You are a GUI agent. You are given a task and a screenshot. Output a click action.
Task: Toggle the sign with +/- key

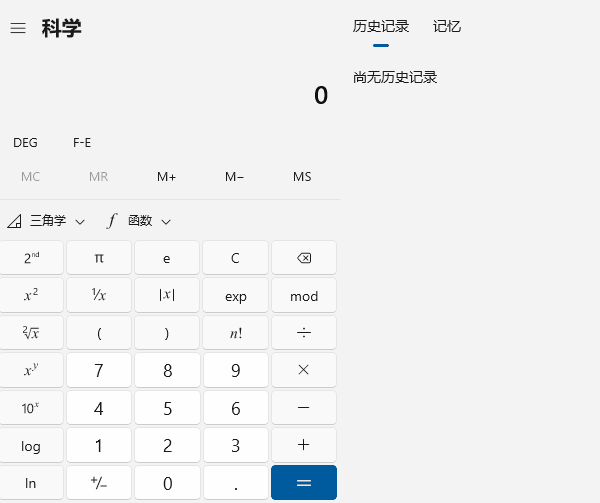(99, 483)
